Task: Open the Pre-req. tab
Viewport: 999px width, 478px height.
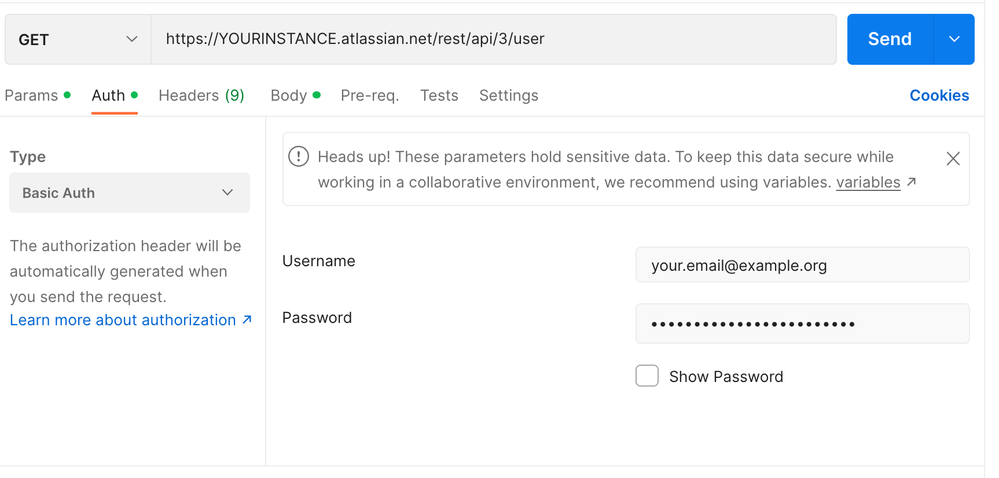Action: point(370,96)
